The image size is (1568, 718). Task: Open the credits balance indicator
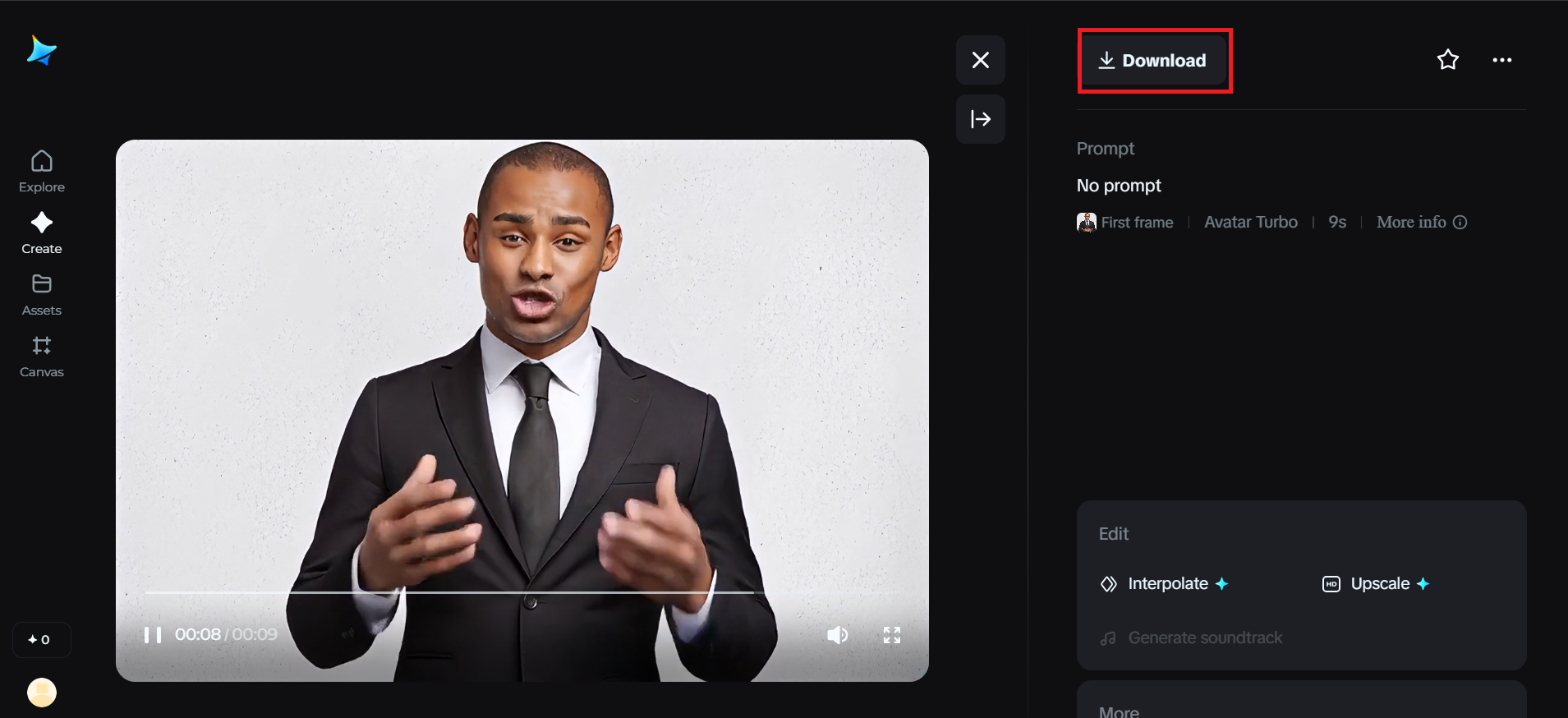41,640
